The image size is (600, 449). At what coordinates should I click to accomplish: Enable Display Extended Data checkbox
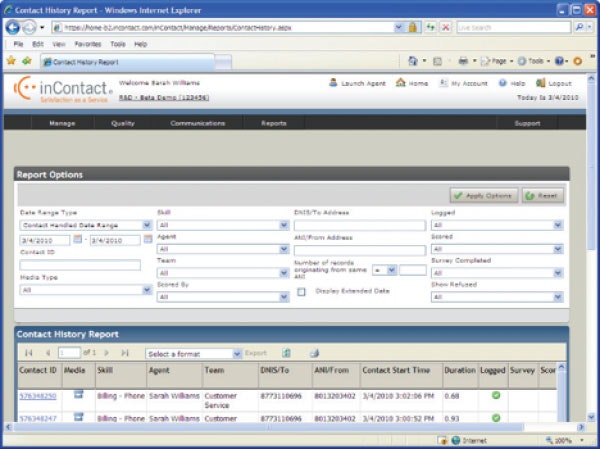(301, 292)
